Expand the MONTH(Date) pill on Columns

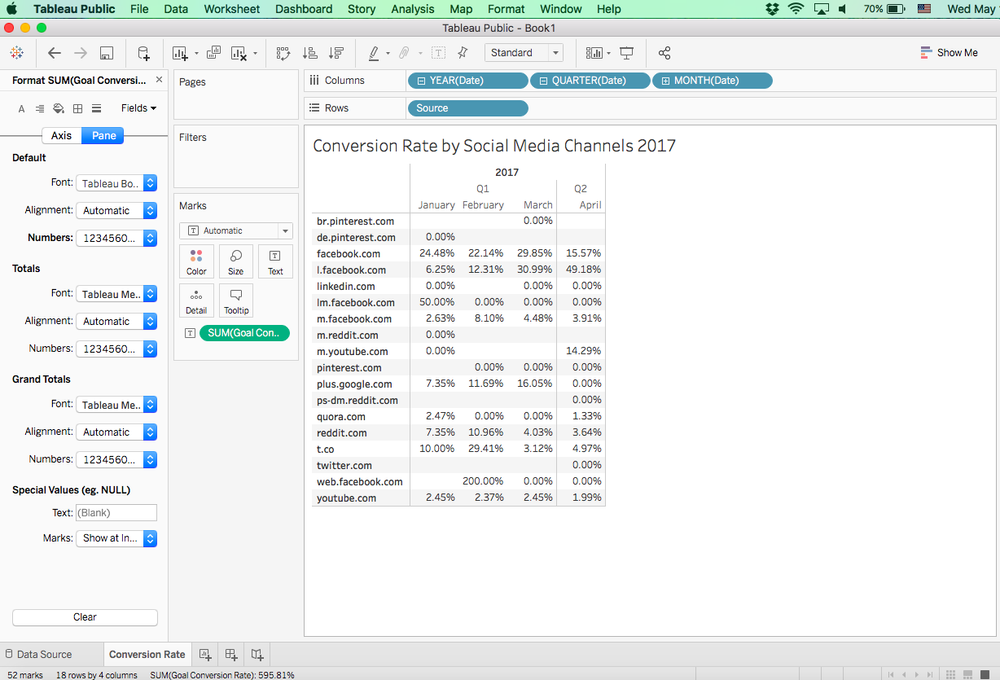[665, 81]
